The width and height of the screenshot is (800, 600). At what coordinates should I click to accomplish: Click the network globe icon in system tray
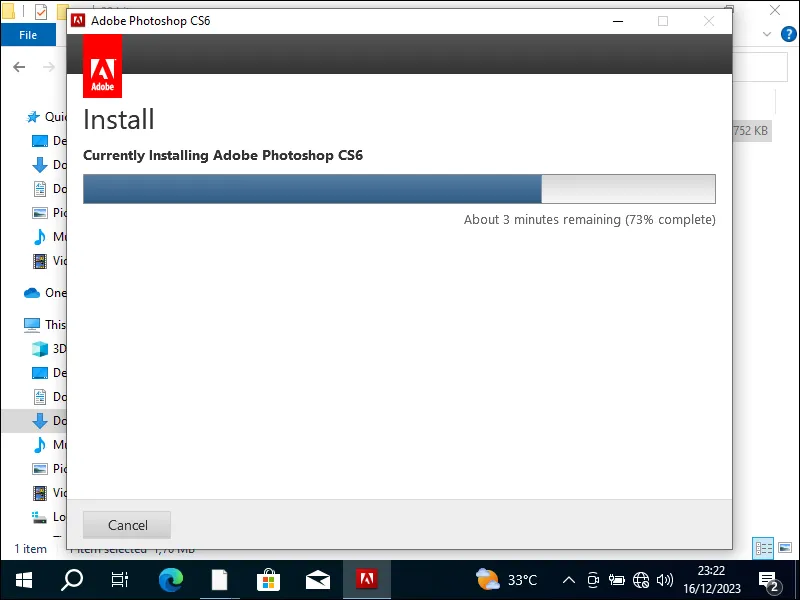(x=640, y=579)
